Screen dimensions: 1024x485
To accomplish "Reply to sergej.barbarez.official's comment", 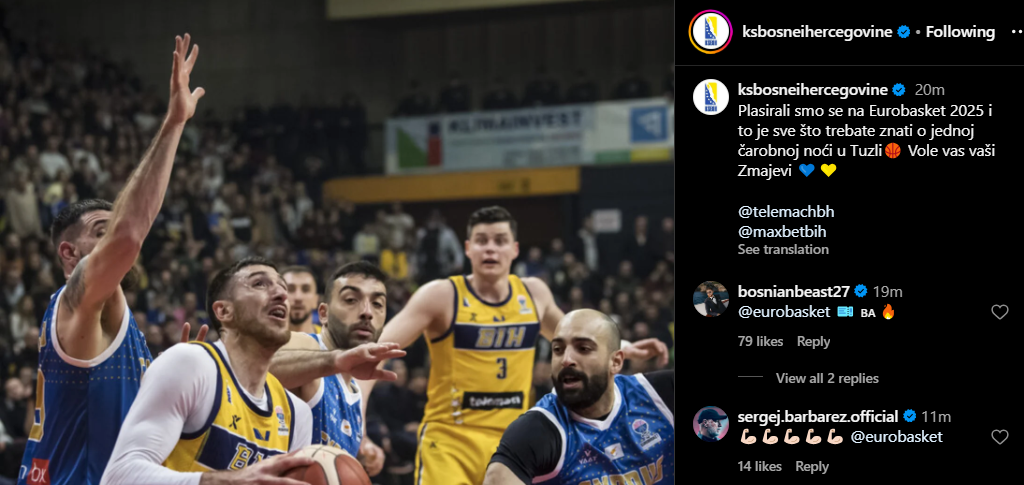I will pos(812,466).
